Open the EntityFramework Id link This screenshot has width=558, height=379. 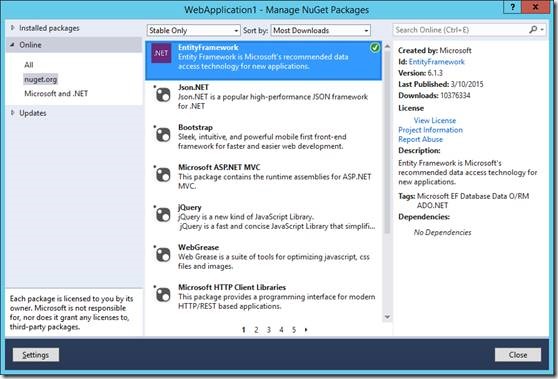coord(436,62)
